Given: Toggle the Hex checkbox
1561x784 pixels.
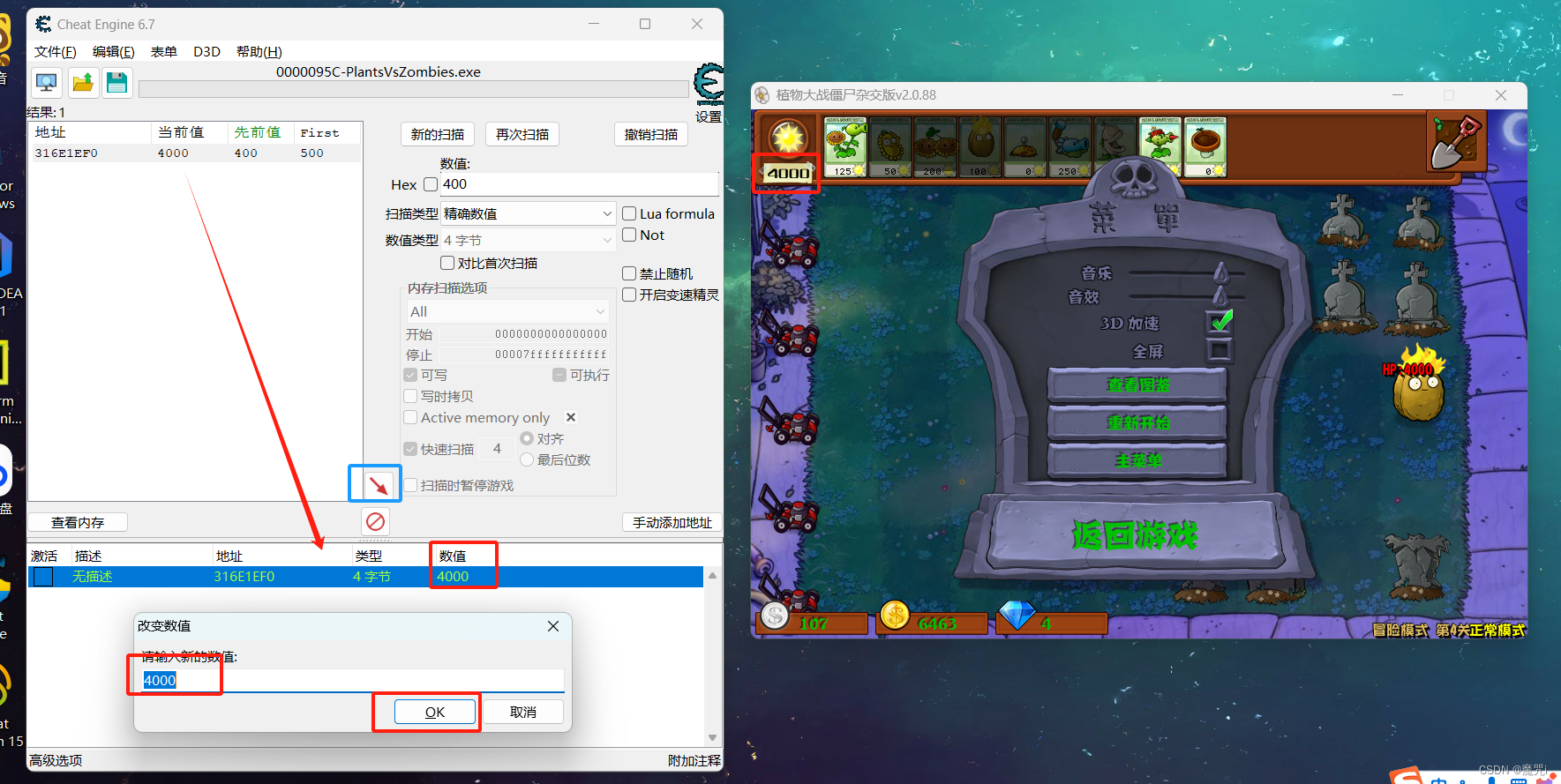Looking at the screenshot, I should 431,184.
